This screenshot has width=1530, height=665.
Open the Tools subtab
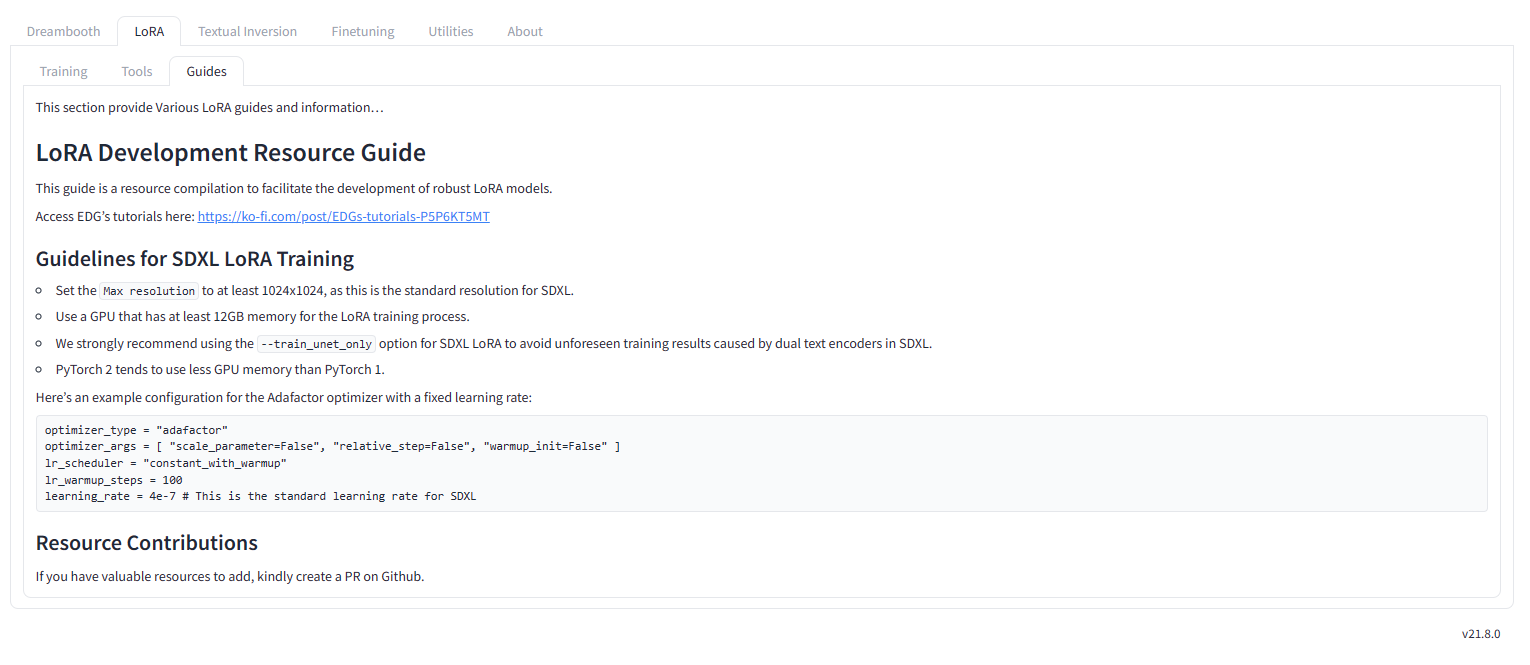pyautogui.click(x=136, y=71)
